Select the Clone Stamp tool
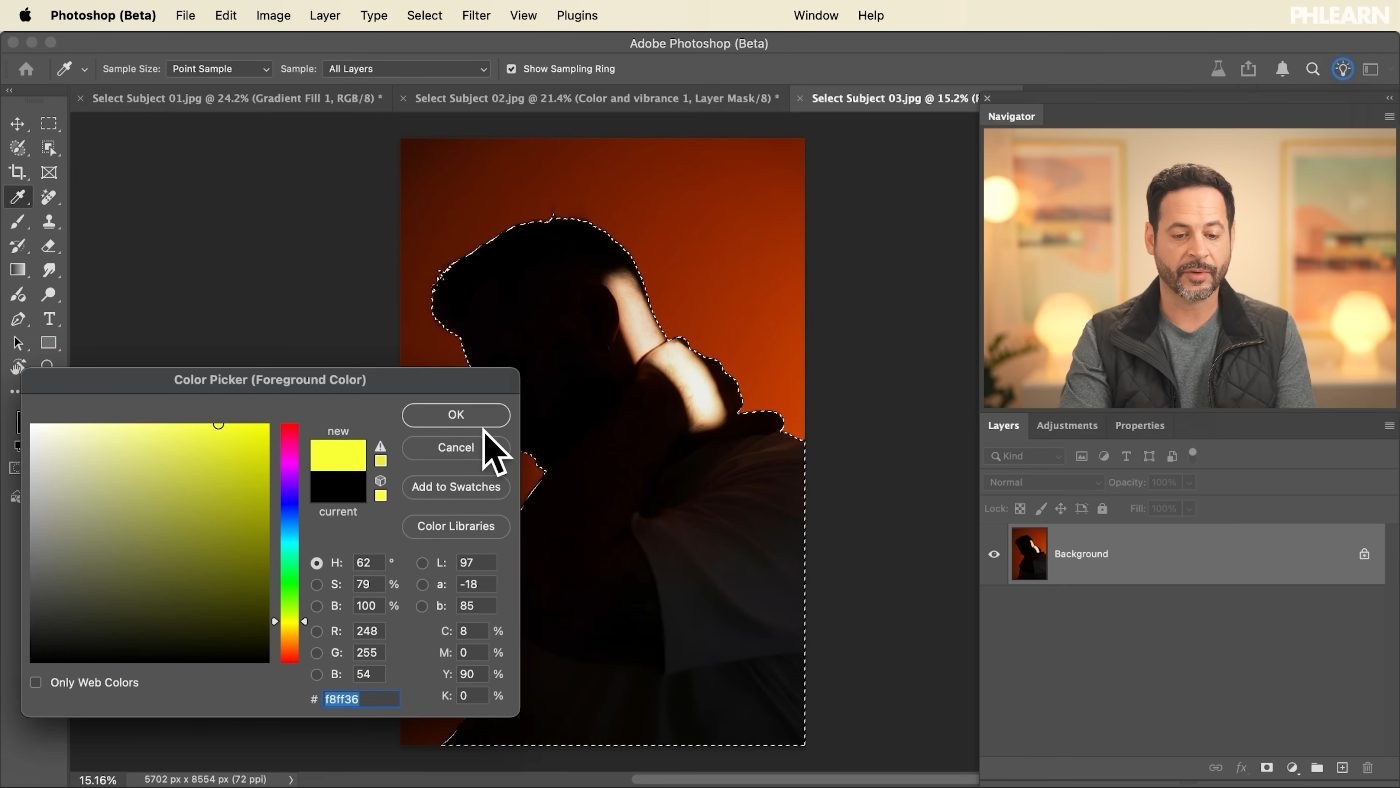The image size is (1400, 788). [x=49, y=222]
